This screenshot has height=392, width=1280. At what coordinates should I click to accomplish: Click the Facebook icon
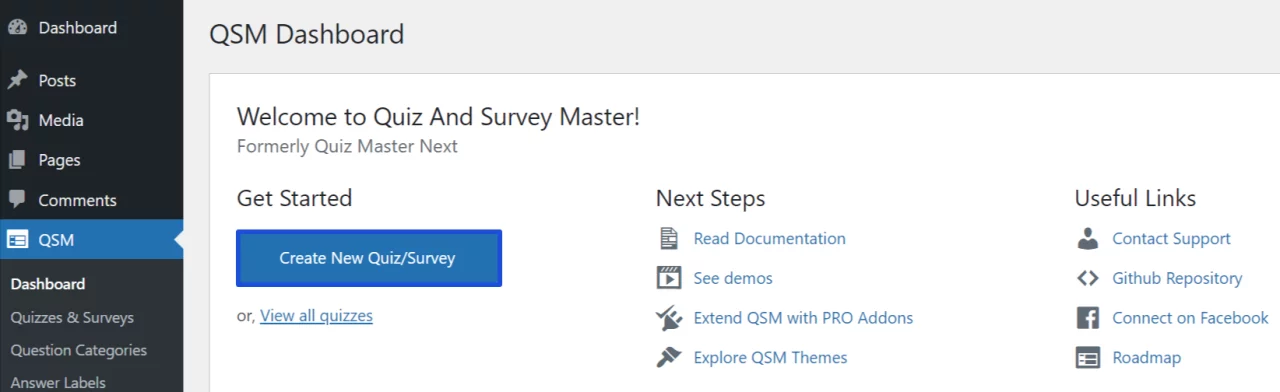1088,318
